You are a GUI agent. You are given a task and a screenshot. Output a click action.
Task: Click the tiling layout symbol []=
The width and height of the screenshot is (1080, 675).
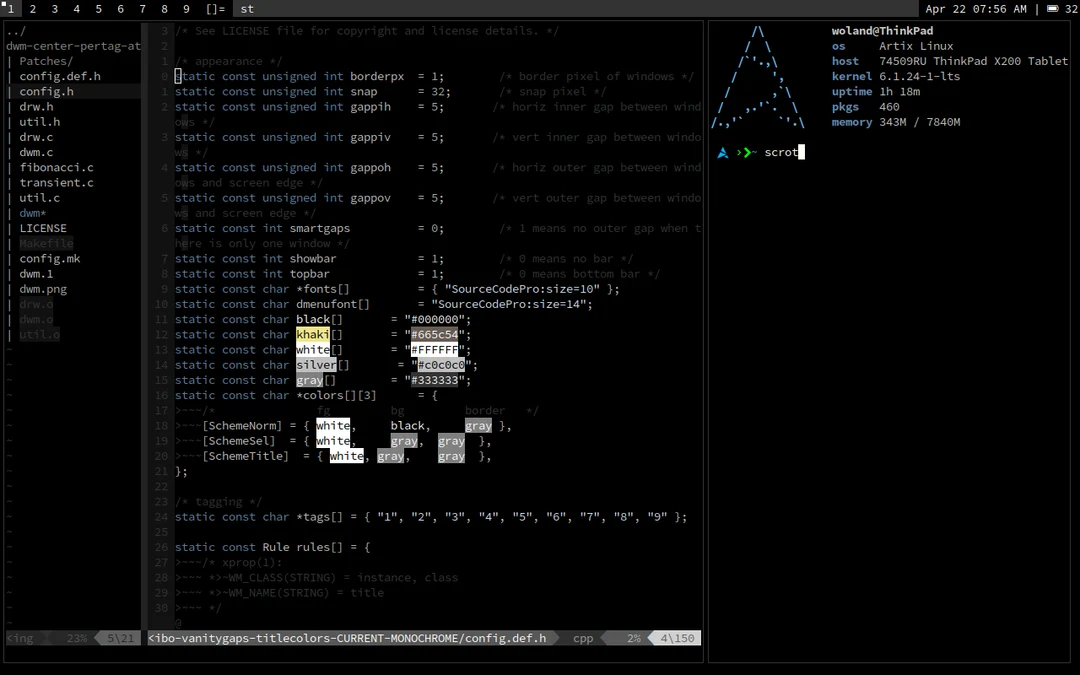click(213, 9)
